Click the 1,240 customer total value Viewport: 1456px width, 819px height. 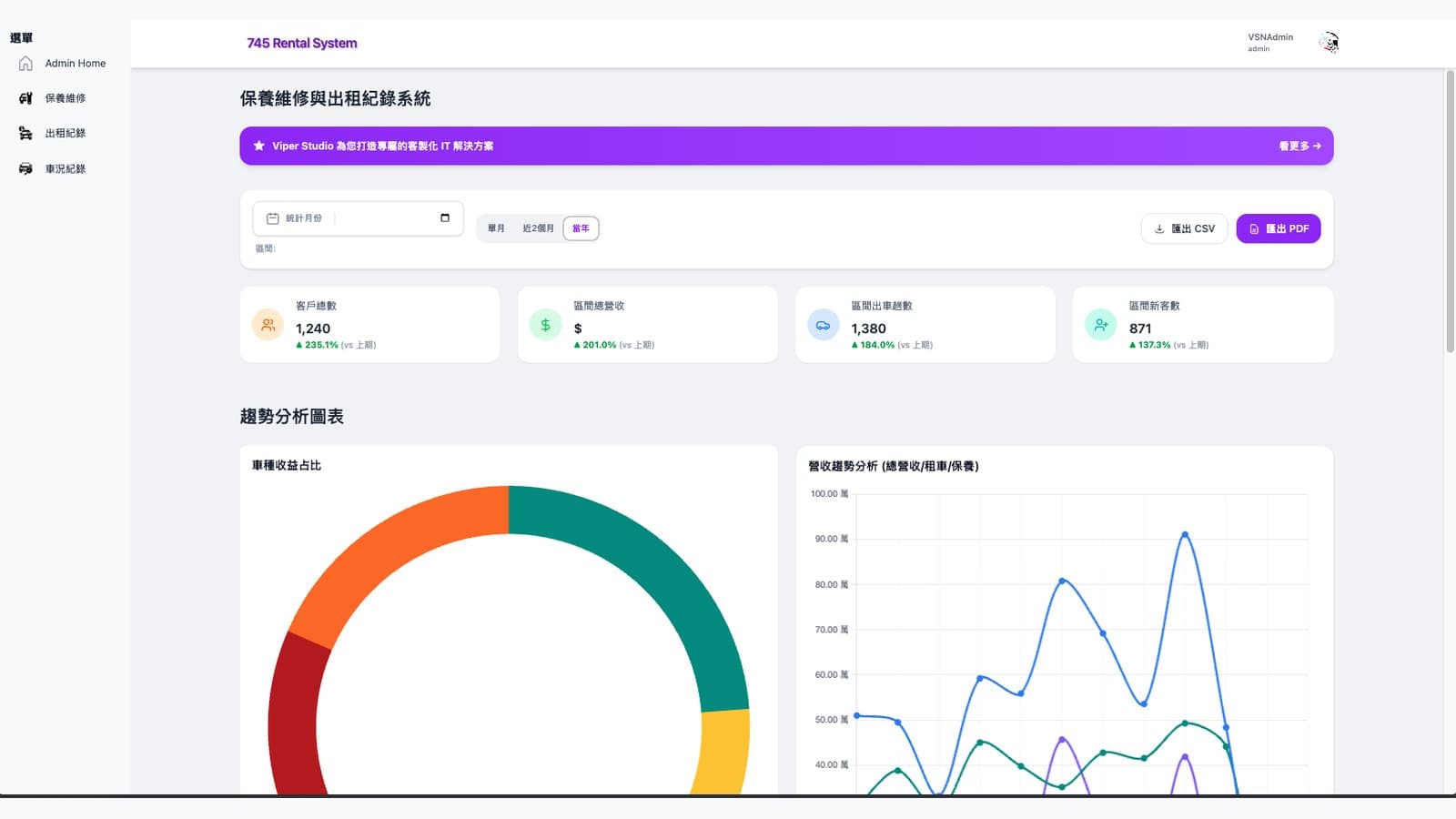pos(313,329)
